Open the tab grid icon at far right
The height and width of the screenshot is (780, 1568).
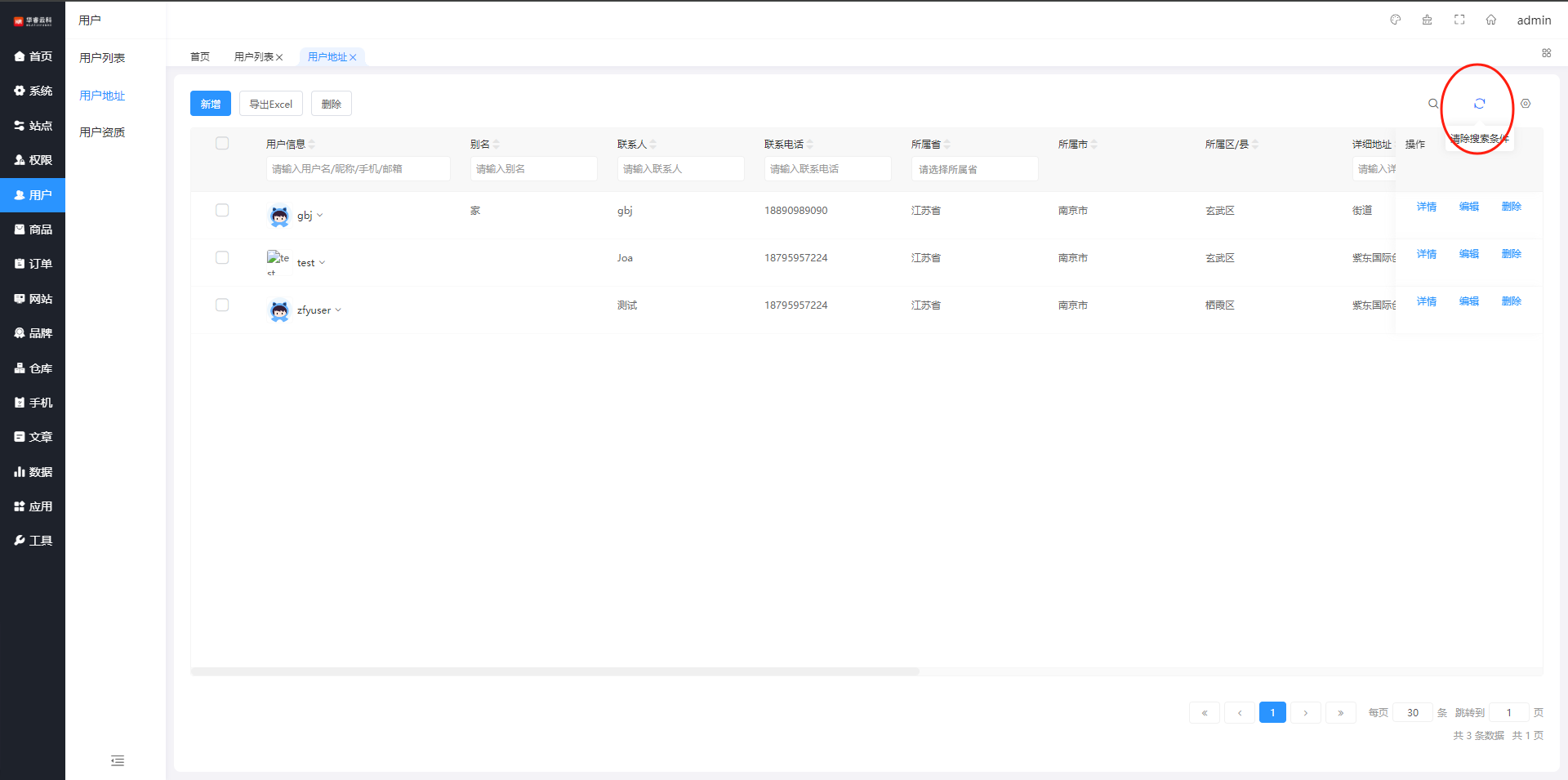(1546, 53)
